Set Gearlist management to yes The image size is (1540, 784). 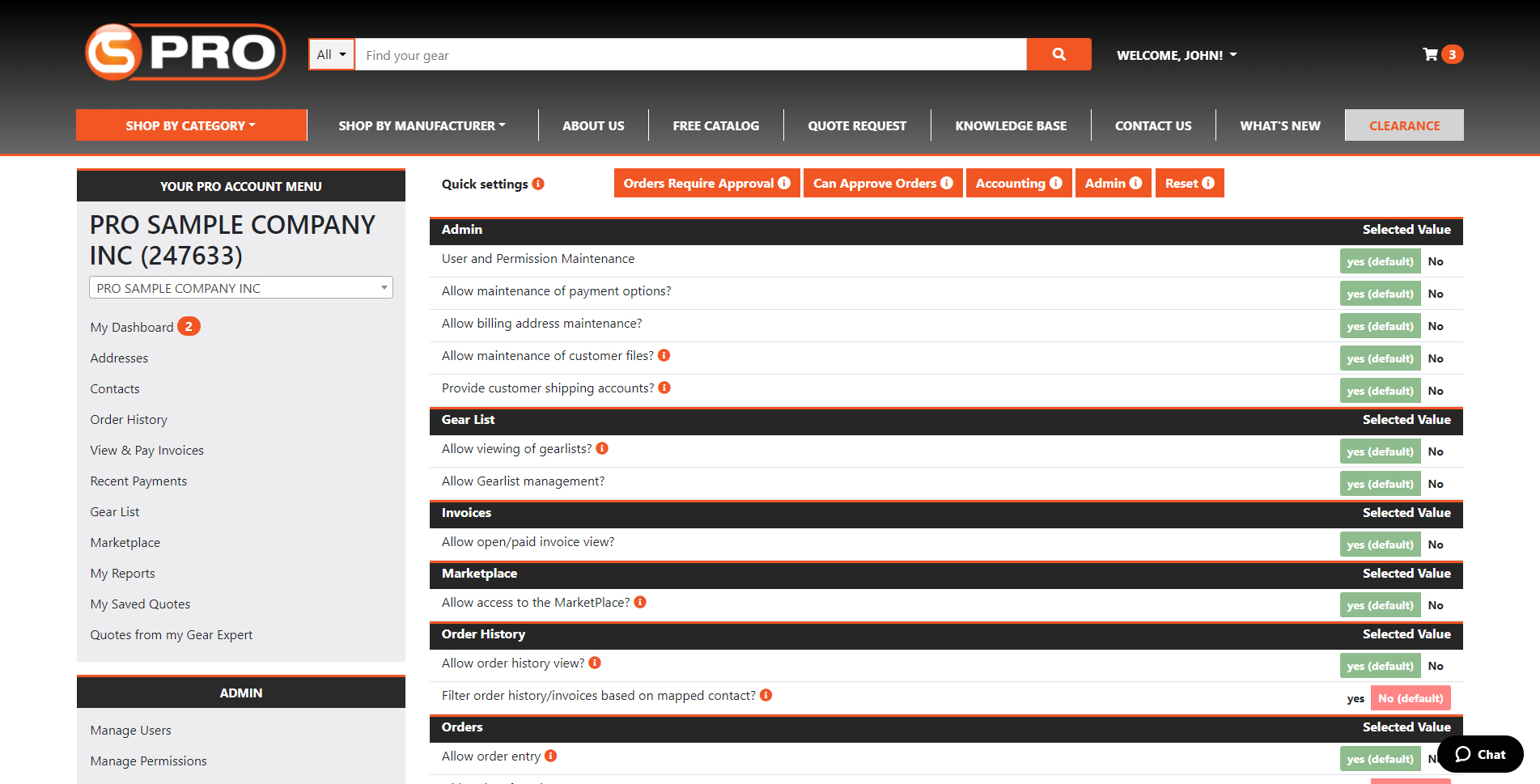pyautogui.click(x=1380, y=484)
